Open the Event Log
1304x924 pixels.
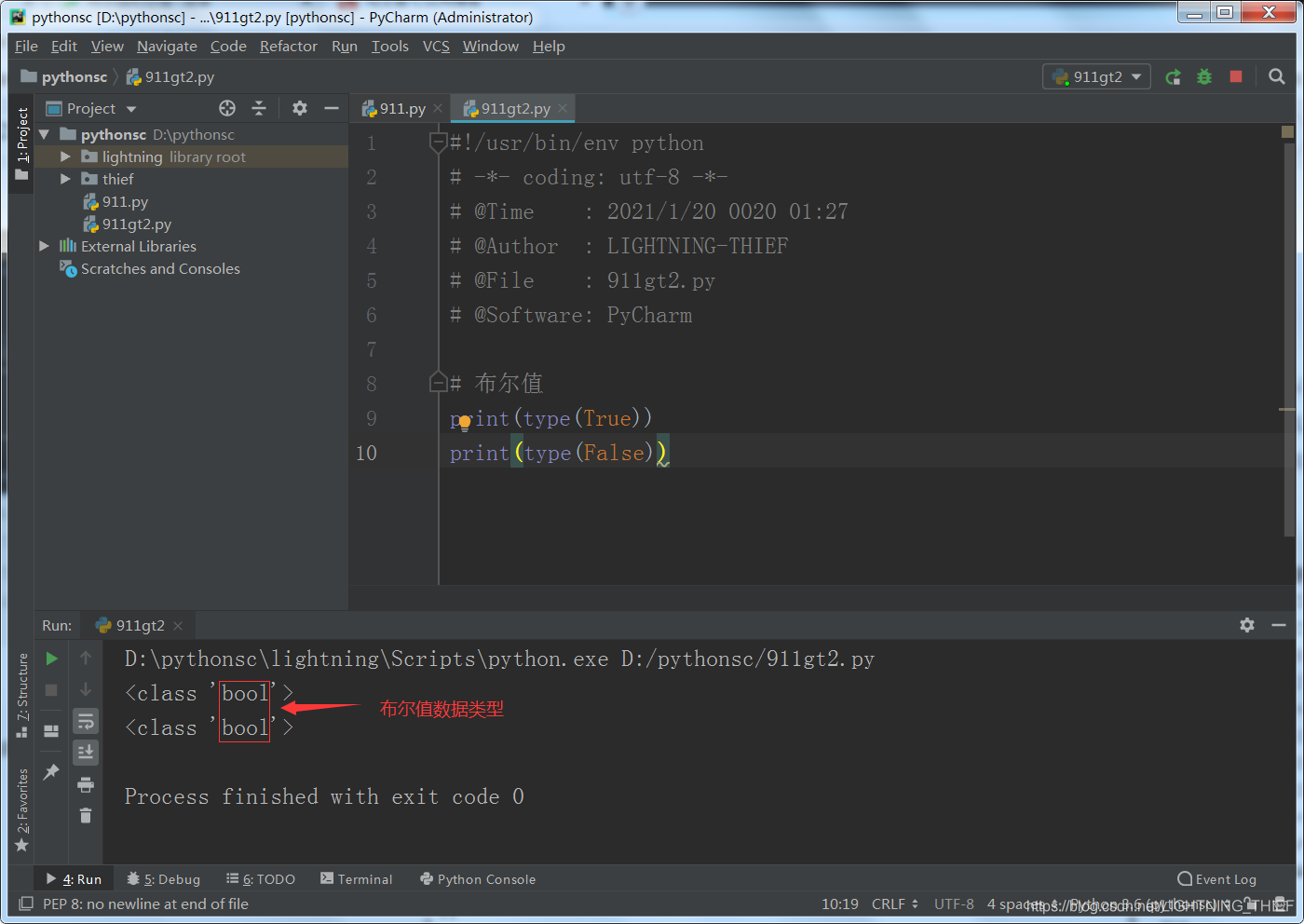pos(1217,878)
